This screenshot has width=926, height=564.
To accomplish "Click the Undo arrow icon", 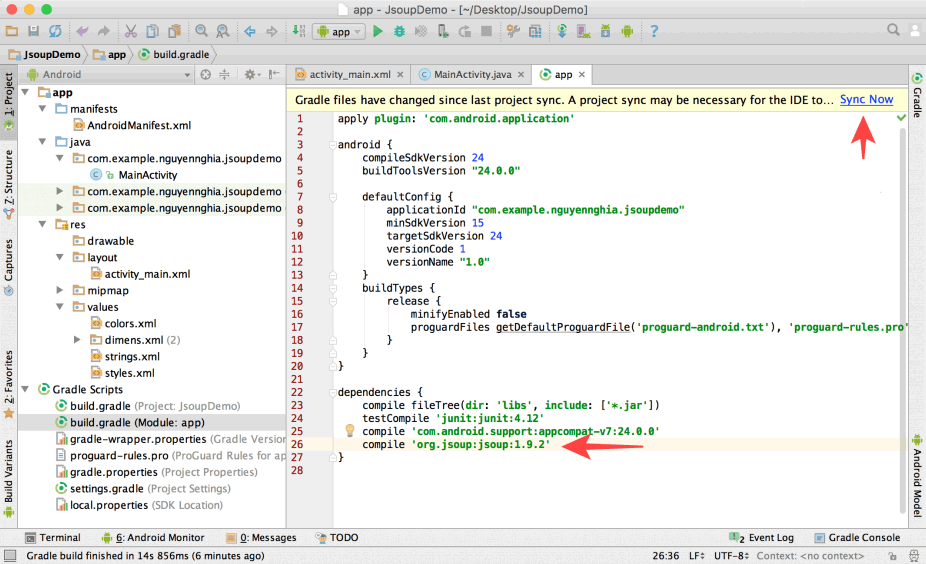I will 82,31.
